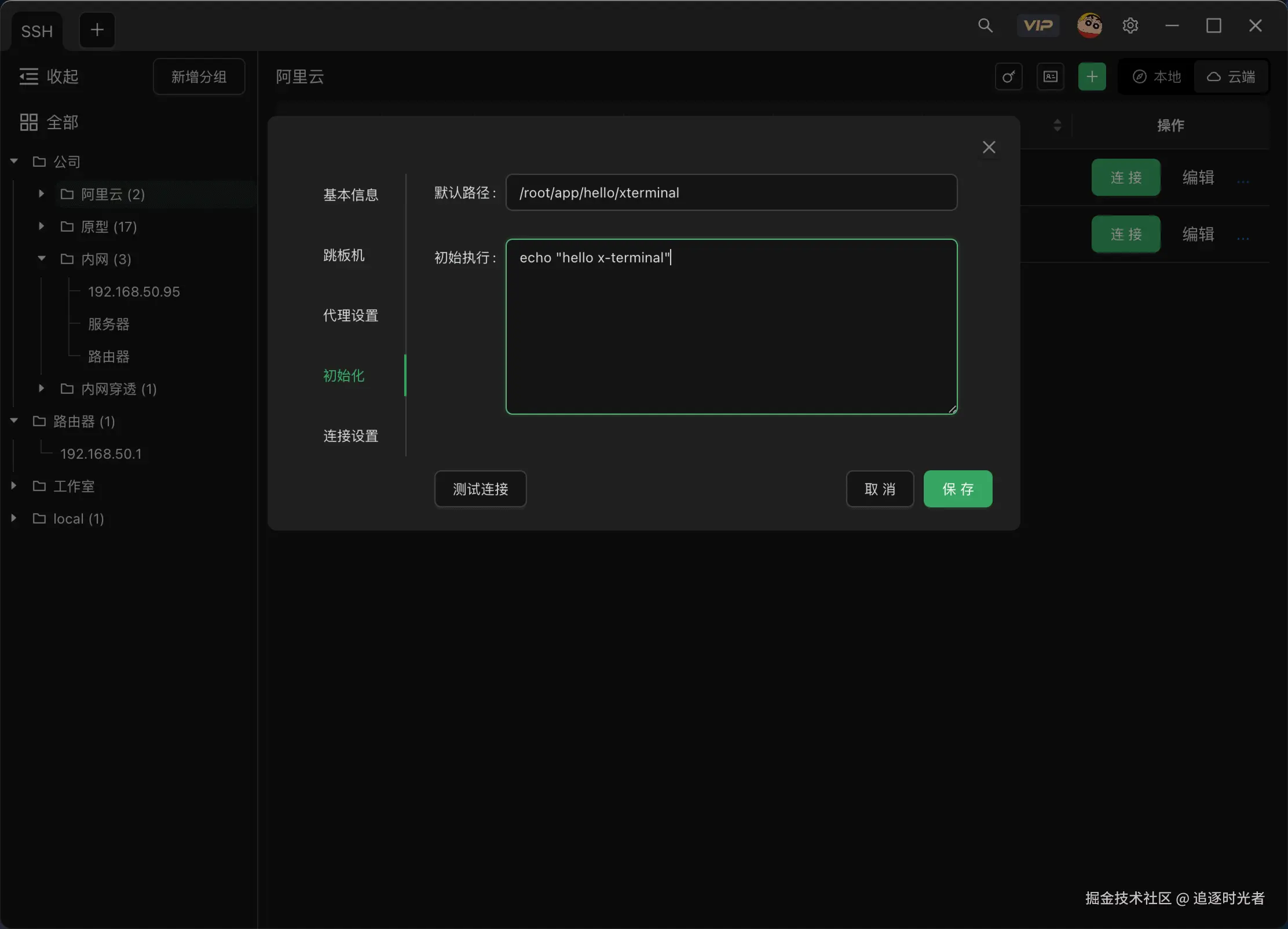Screen dimensions: 1288x929
Task: Open the VIP badge
Action: point(1038,25)
